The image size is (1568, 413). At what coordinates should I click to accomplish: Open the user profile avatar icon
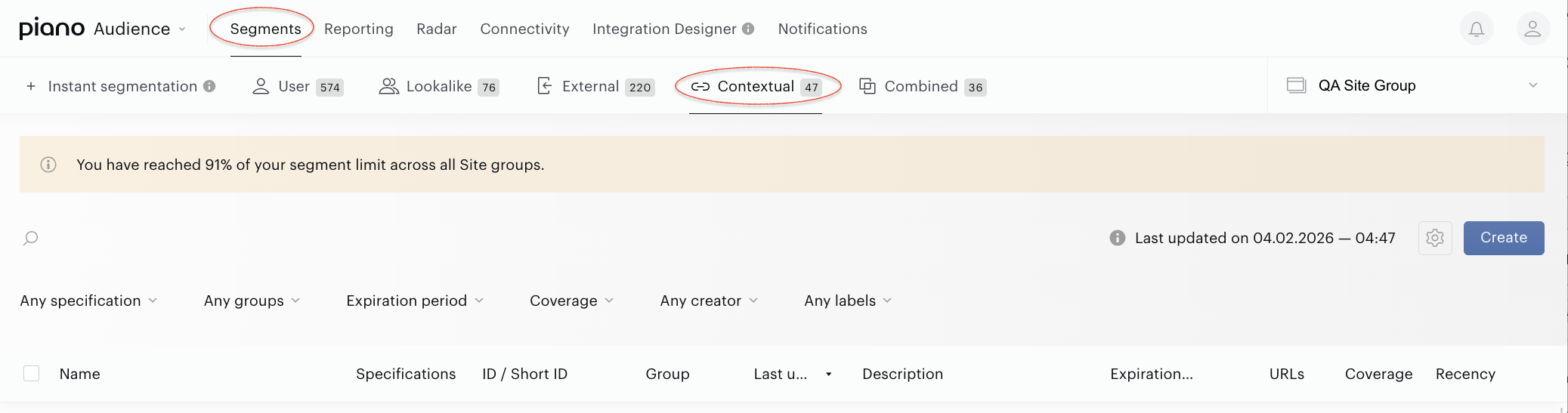(x=1532, y=29)
